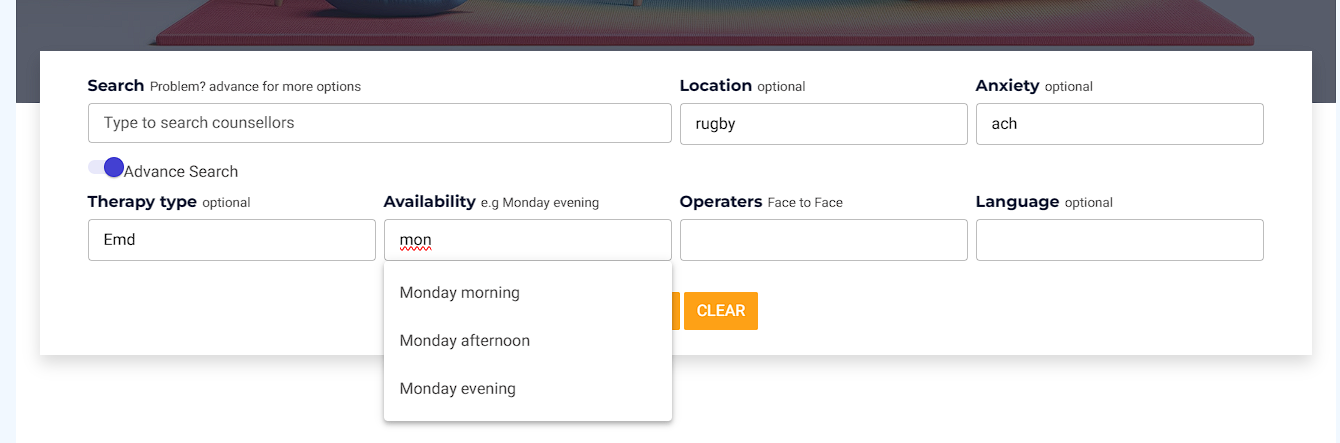The image size is (1340, 443).
Task: Open the Operaters Face to Face field
Action: pos(824,240)
